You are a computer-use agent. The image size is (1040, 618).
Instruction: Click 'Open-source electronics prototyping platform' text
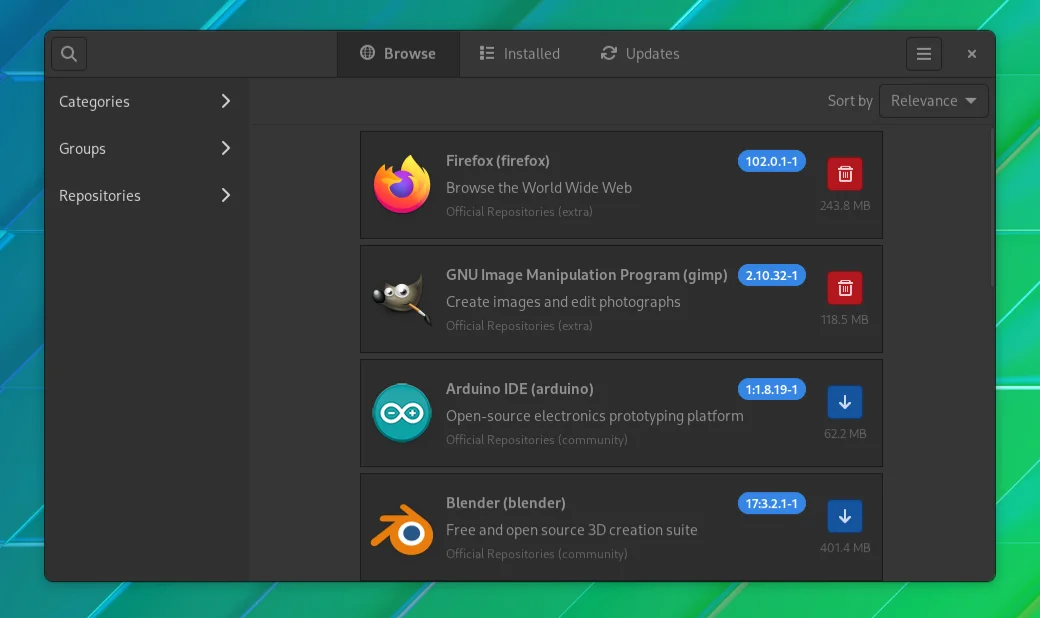tap(594, 416)
